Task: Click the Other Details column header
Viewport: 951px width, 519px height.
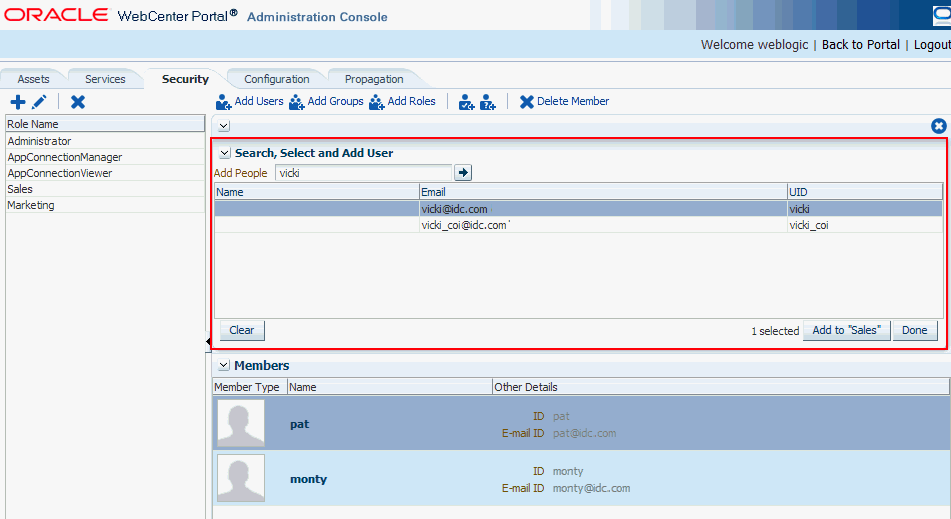Action: pos(721,387)
